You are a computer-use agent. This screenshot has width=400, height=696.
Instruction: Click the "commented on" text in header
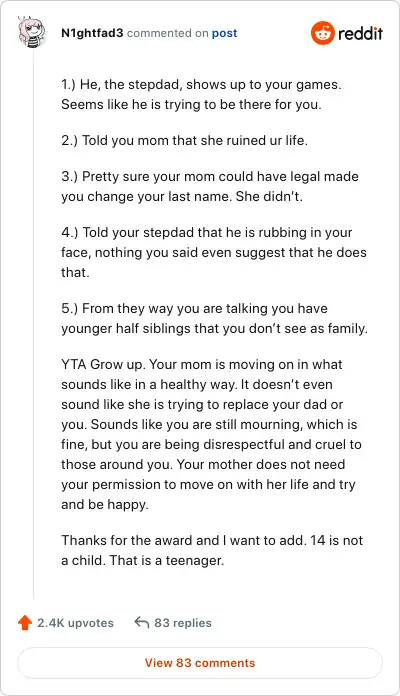click(x=167, y=33)
